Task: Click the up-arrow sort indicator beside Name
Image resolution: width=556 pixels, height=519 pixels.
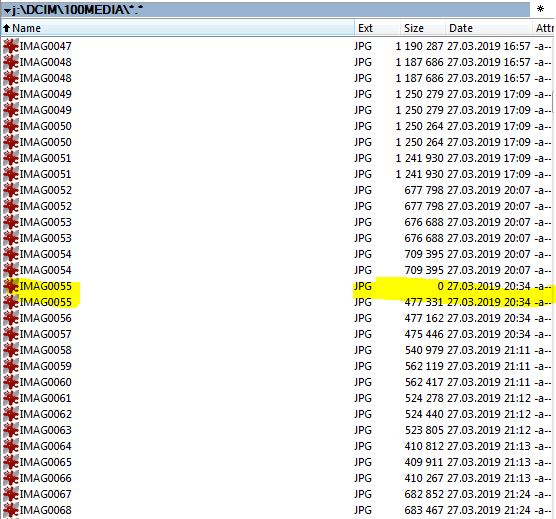Action: [7, 28]
